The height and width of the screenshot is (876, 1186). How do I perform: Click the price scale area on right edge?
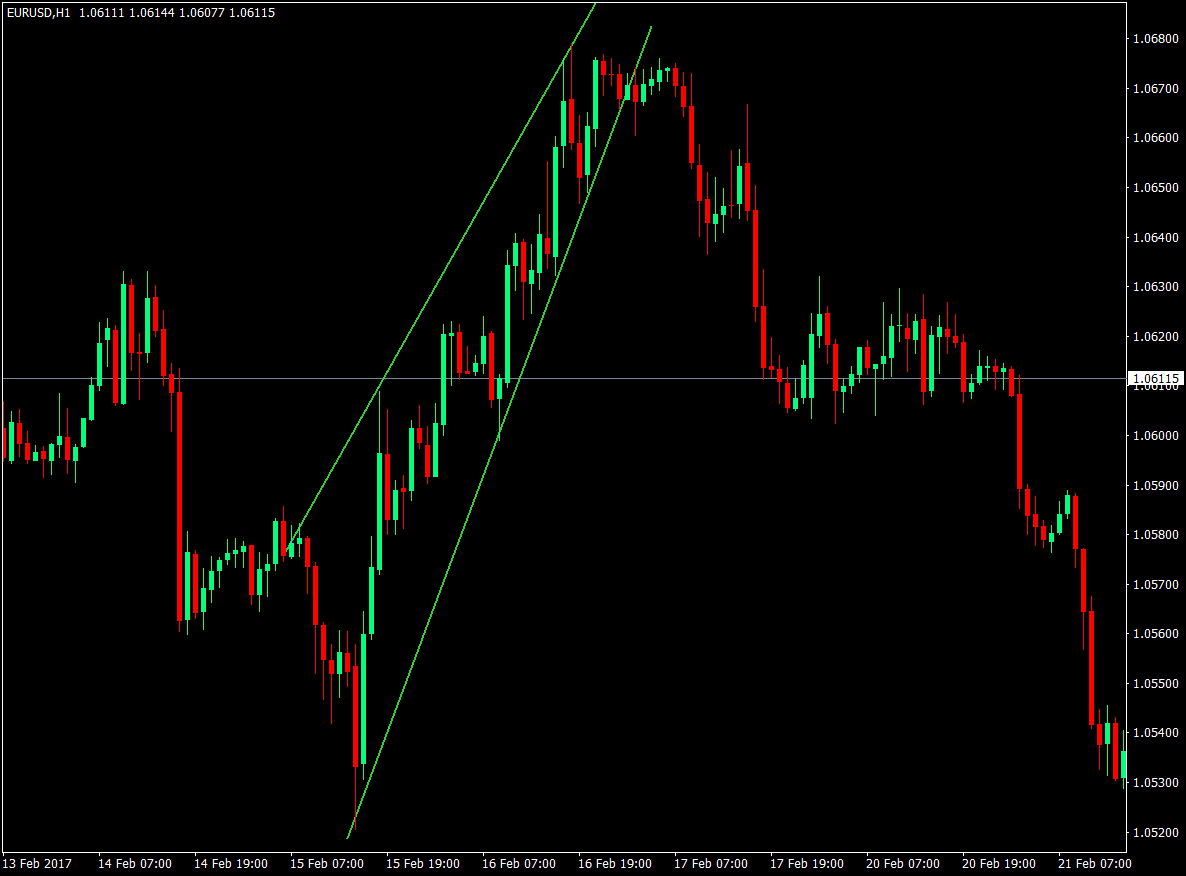(1157, 500)
